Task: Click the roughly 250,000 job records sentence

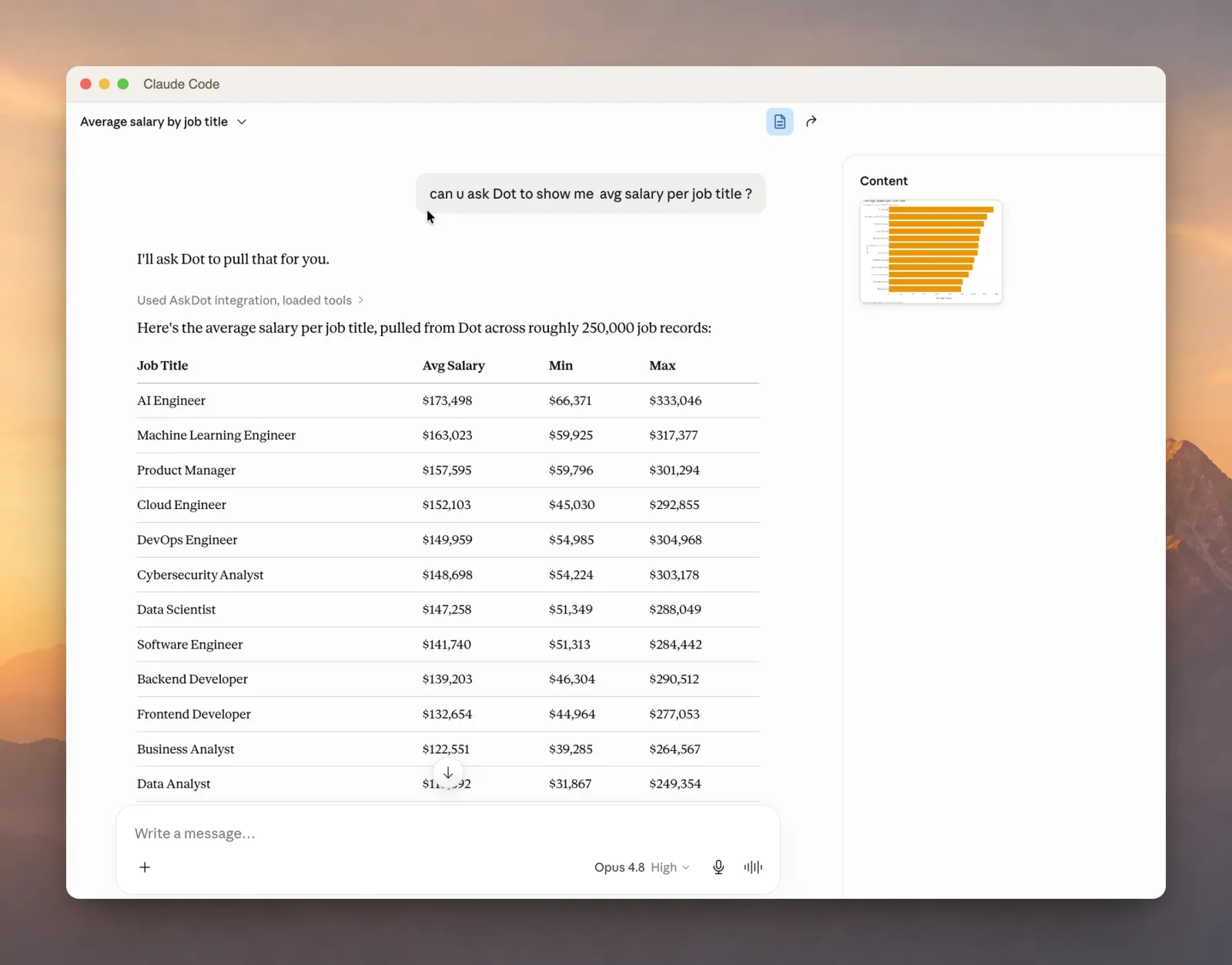Action: pos(424,328)
